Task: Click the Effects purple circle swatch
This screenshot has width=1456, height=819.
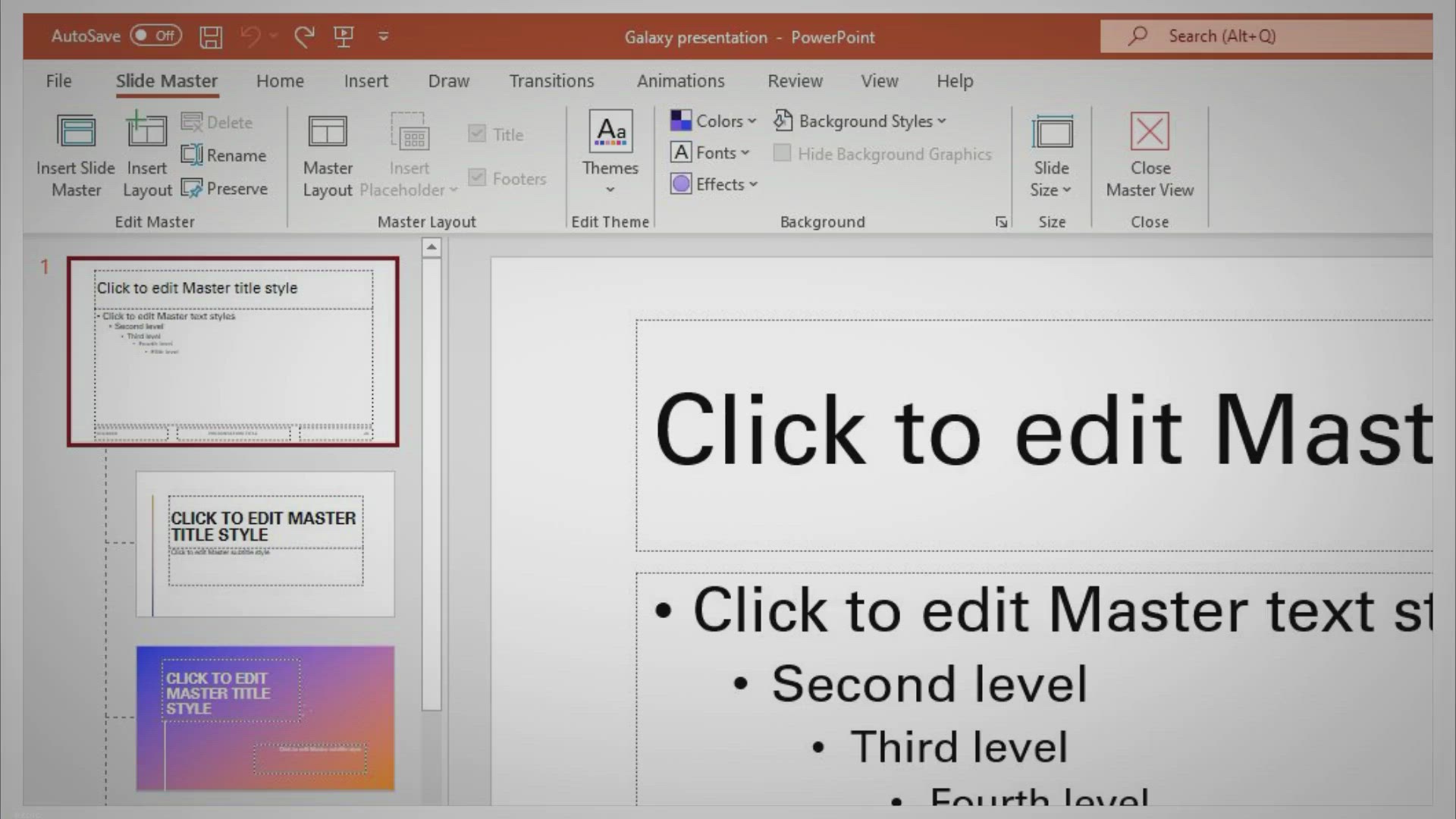Action: tap(681, 184)
